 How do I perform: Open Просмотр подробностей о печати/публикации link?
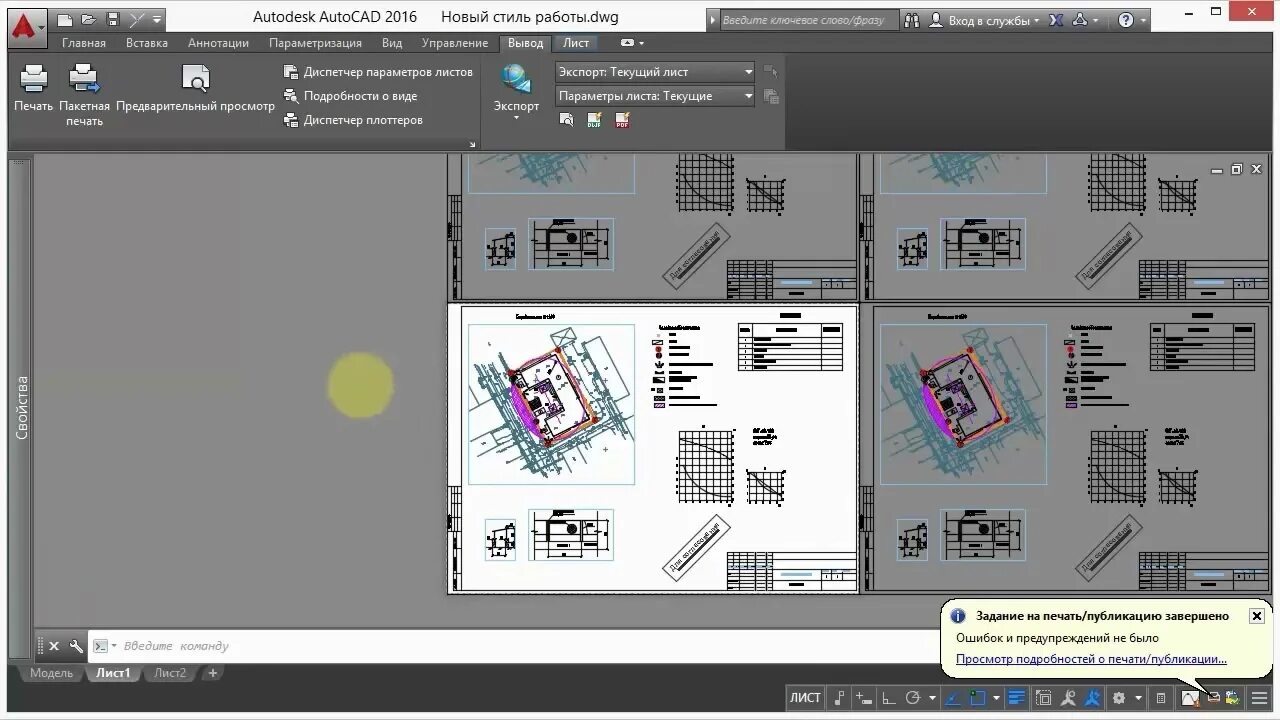point(1095,658)
